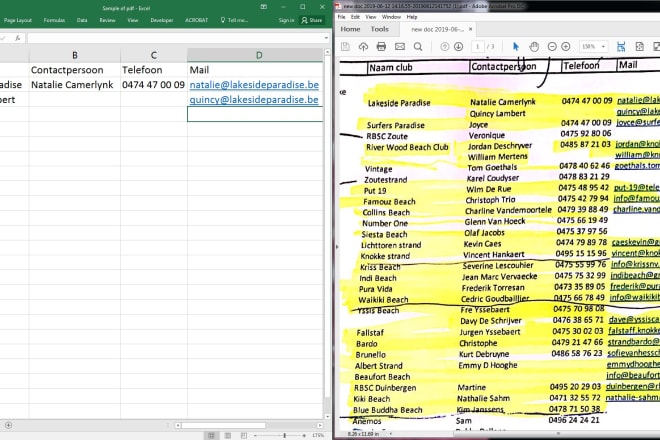Open the View menu in Acrobat
The height and width of the screenshot is (440, 660).
[x=370, y=17]
